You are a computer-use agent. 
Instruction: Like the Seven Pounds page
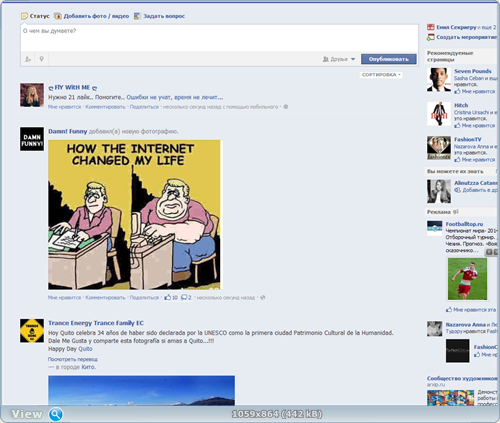coord(475,91)
